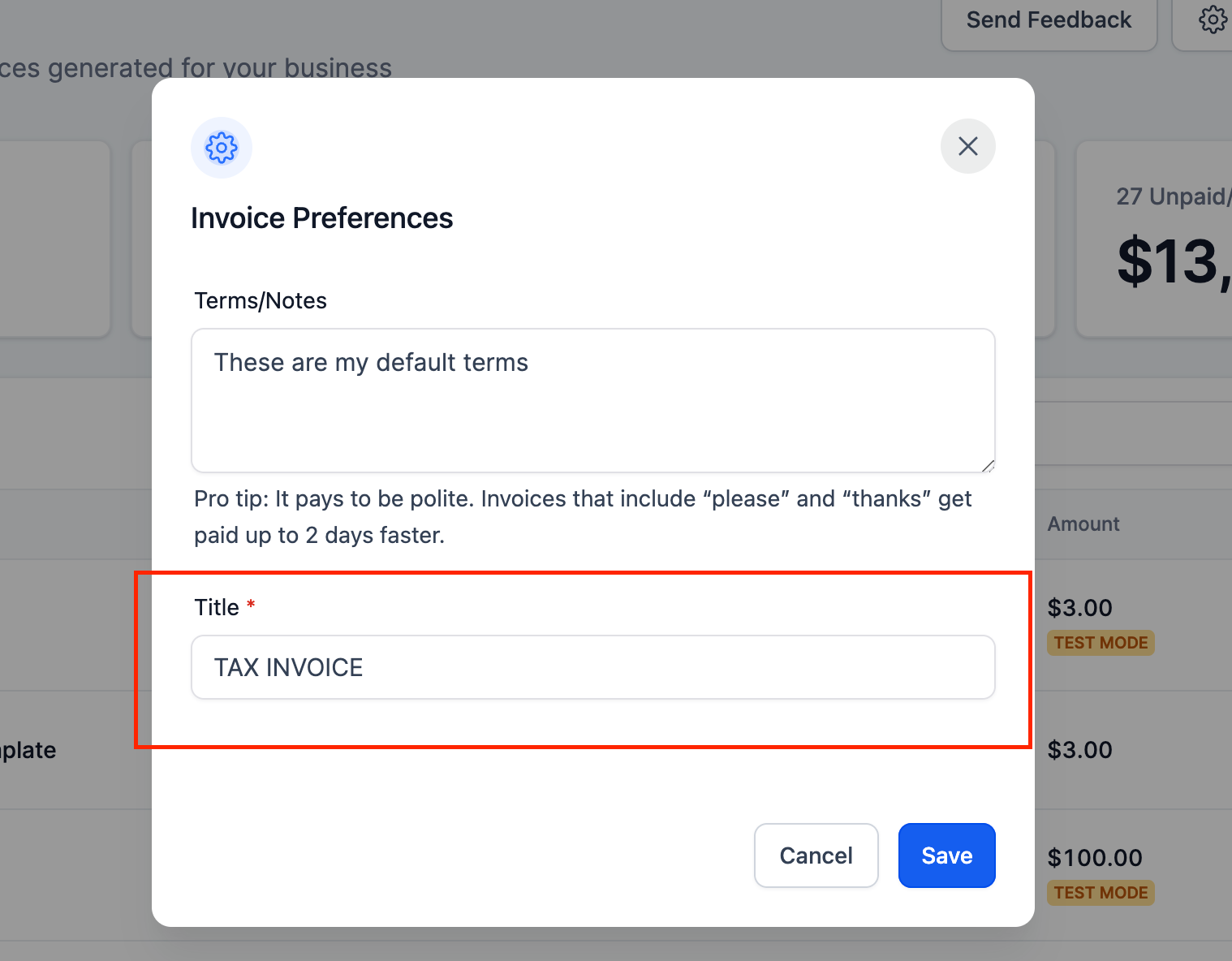Click the Title field label
Screen dimensions: 1232x961
click(217, 608)
